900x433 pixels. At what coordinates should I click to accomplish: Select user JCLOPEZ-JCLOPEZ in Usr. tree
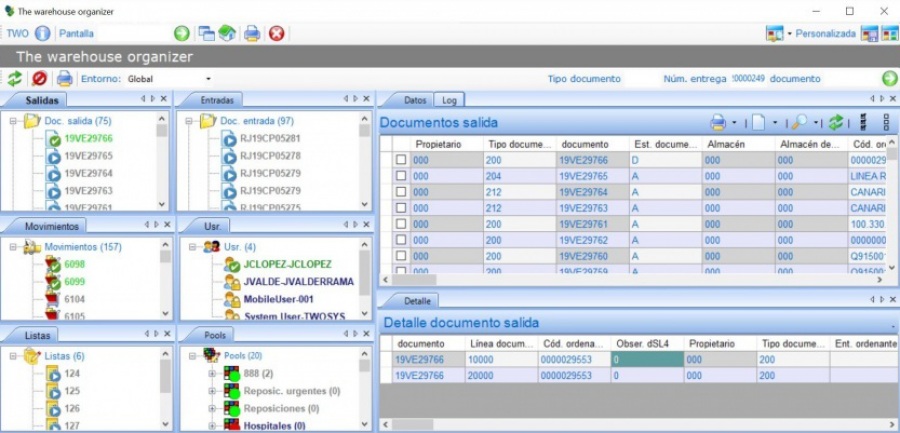tap(287, 264)
